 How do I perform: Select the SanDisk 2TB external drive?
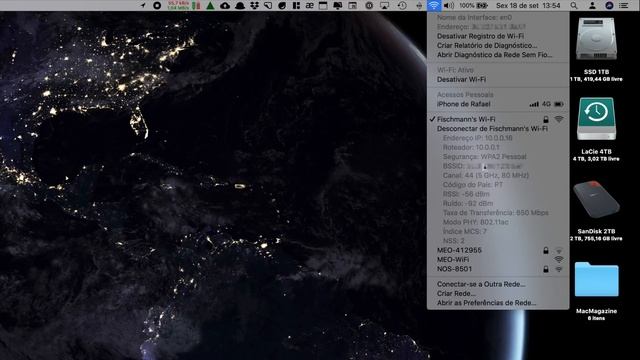pos(596,200)
